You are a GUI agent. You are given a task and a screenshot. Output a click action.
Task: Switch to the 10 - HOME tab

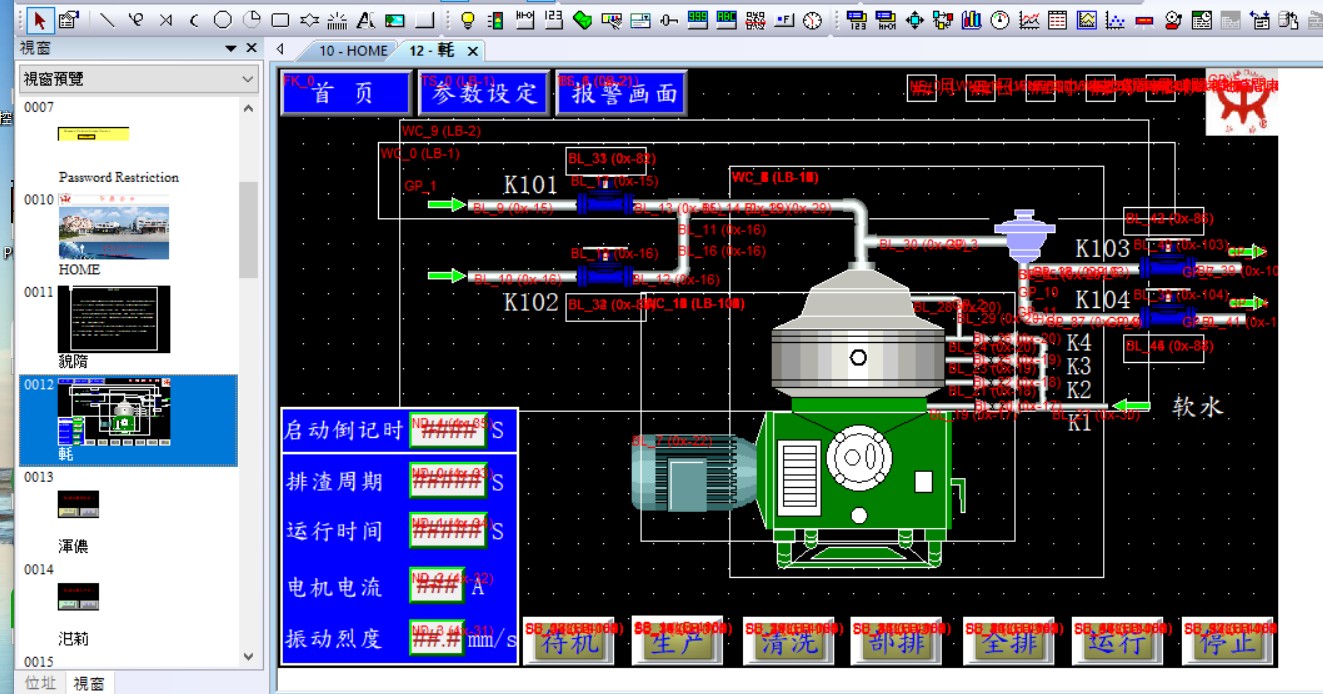(x=352, y=50)
